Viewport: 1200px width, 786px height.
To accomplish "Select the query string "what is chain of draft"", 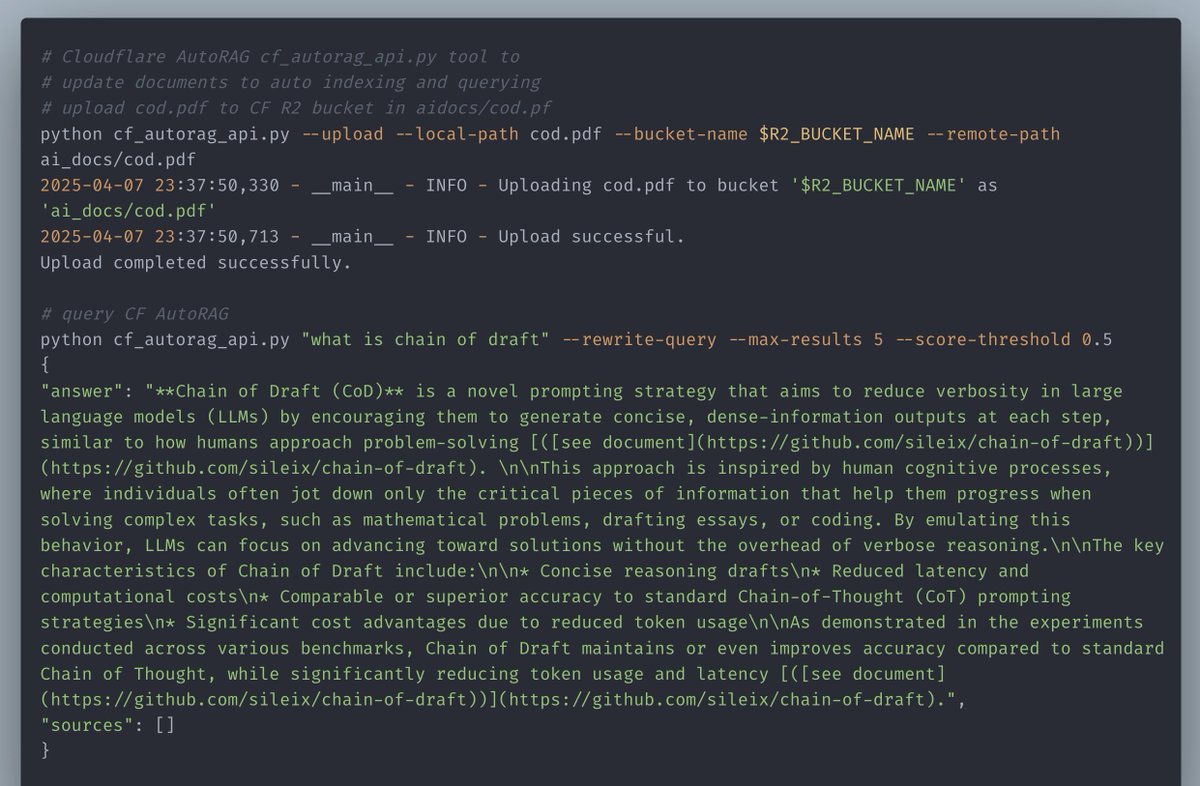I will [x=426, y=340].
